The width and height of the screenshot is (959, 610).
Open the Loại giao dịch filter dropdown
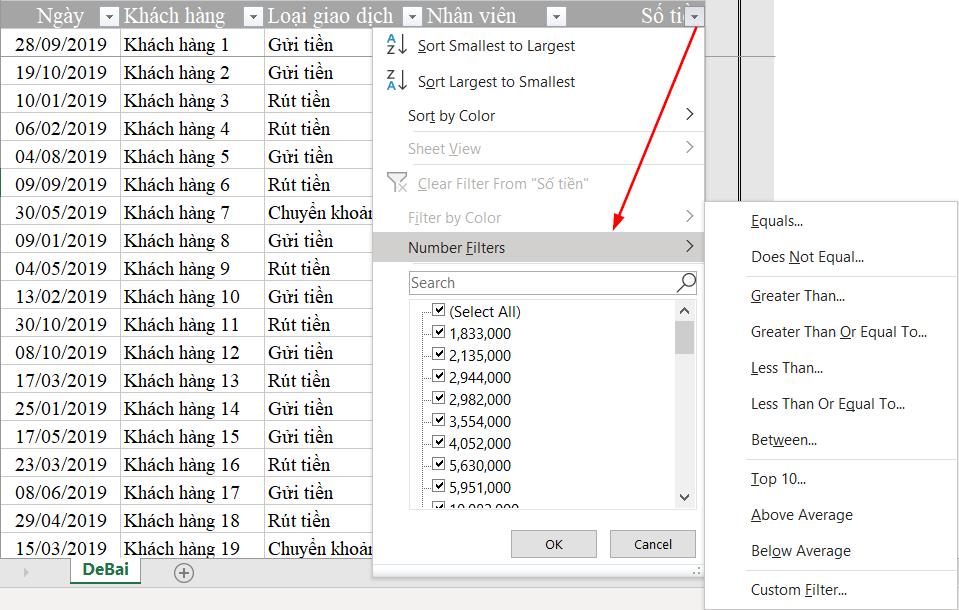tap(413, 17)
